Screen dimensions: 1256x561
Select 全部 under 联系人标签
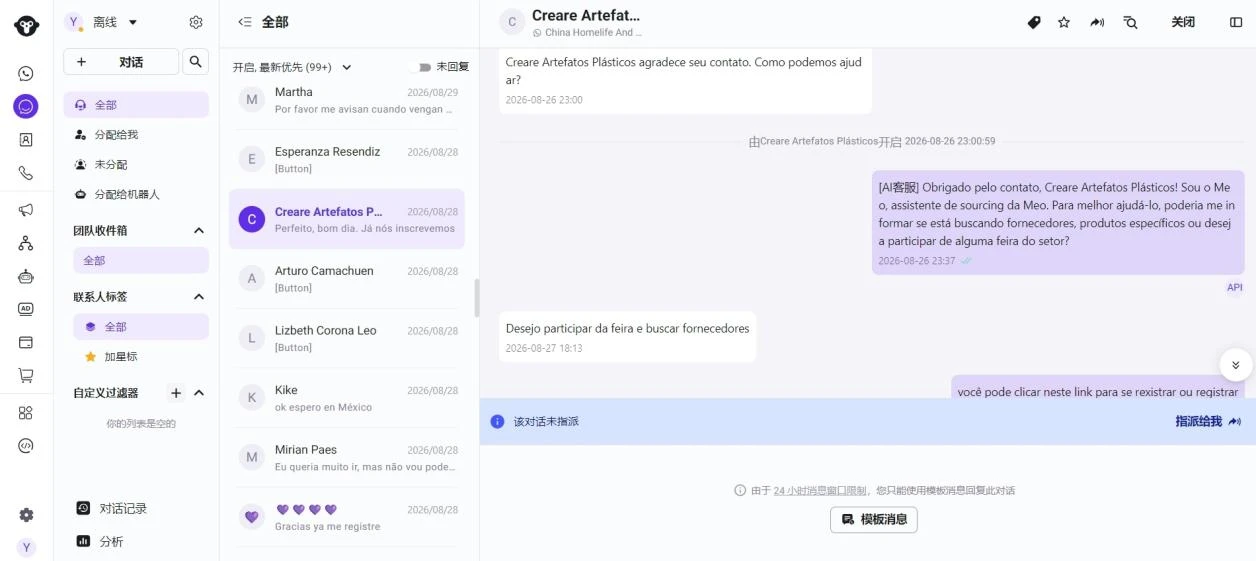141,327
